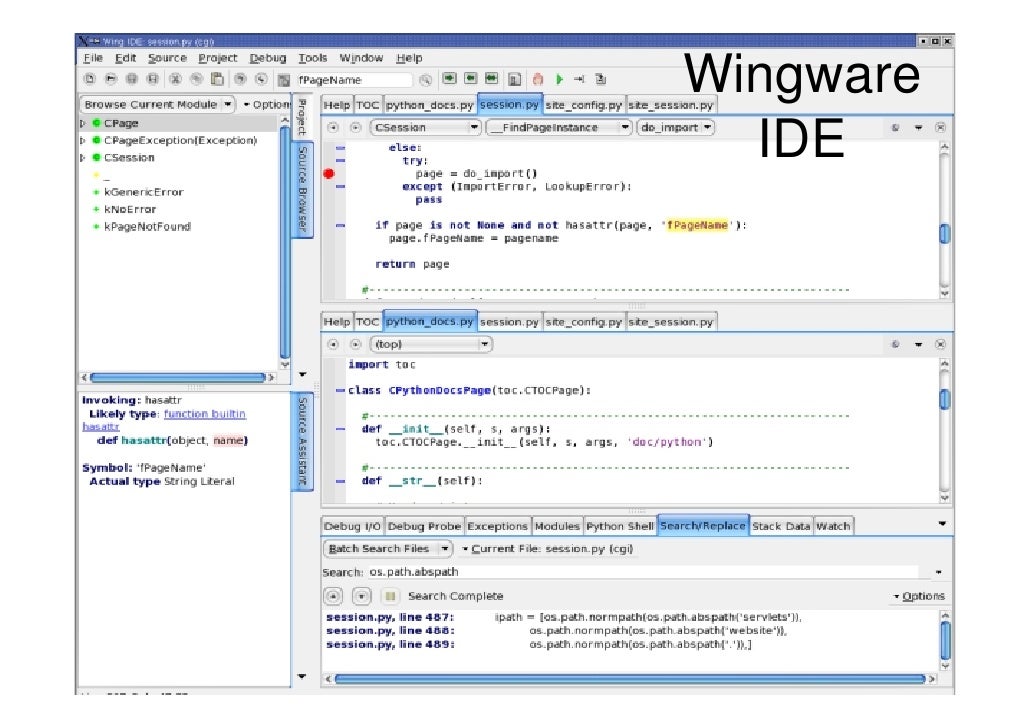The image size is (1030, 728).
Task: Open the Batch Search Files dropdown
Action: (388, 549)
